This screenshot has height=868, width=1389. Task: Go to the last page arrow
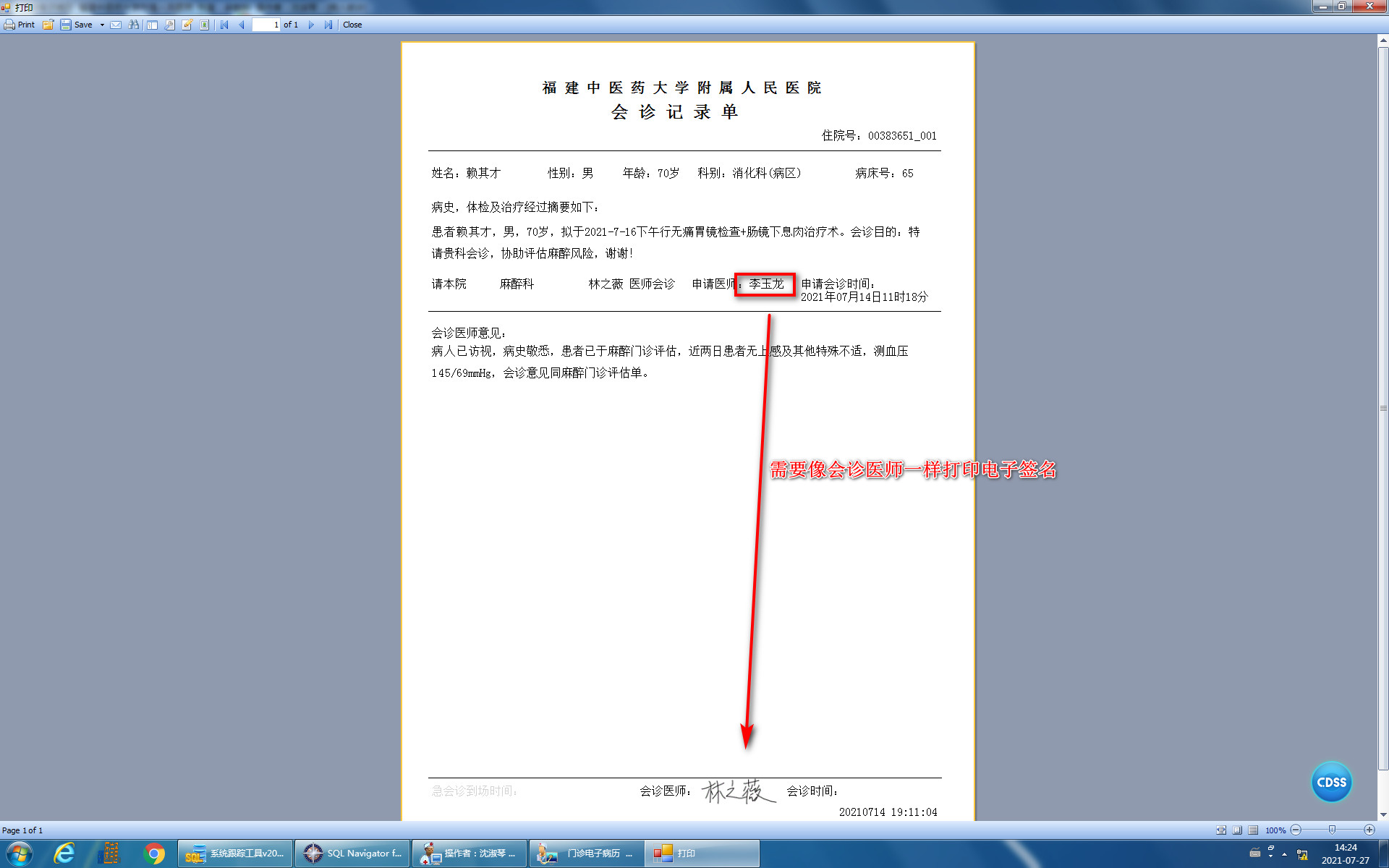(328, 25)
